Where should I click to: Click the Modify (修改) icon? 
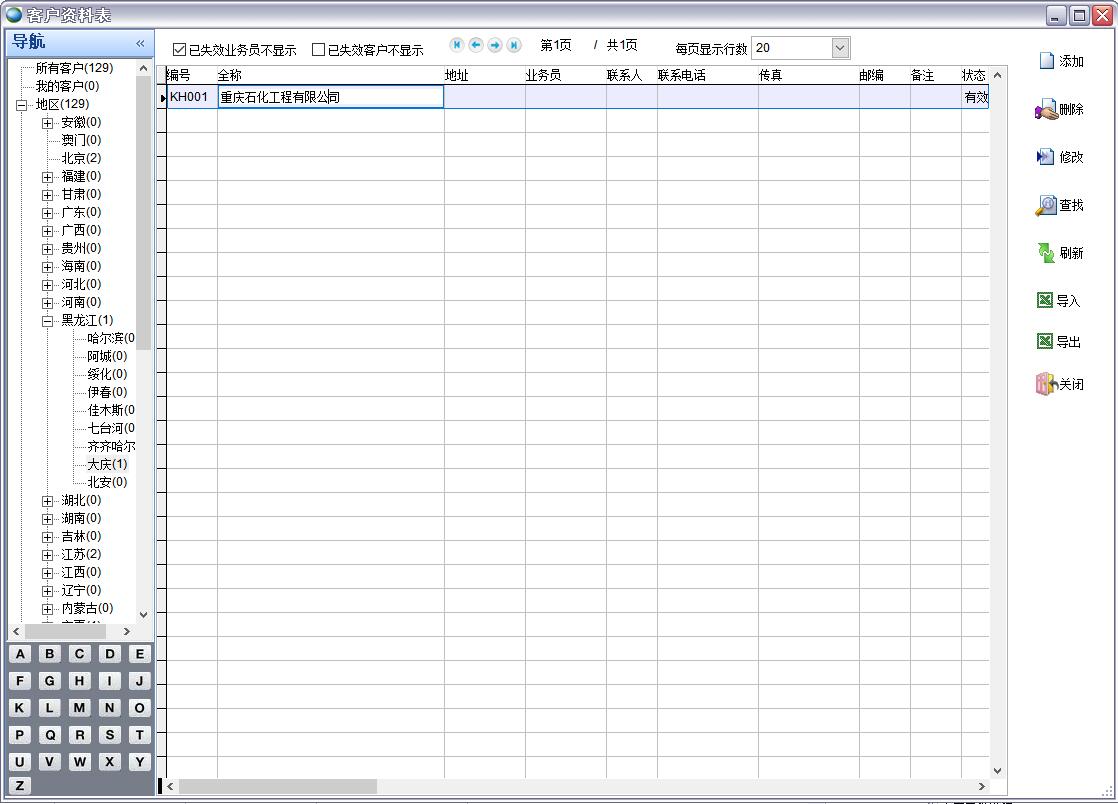(x=1046, y=157)
